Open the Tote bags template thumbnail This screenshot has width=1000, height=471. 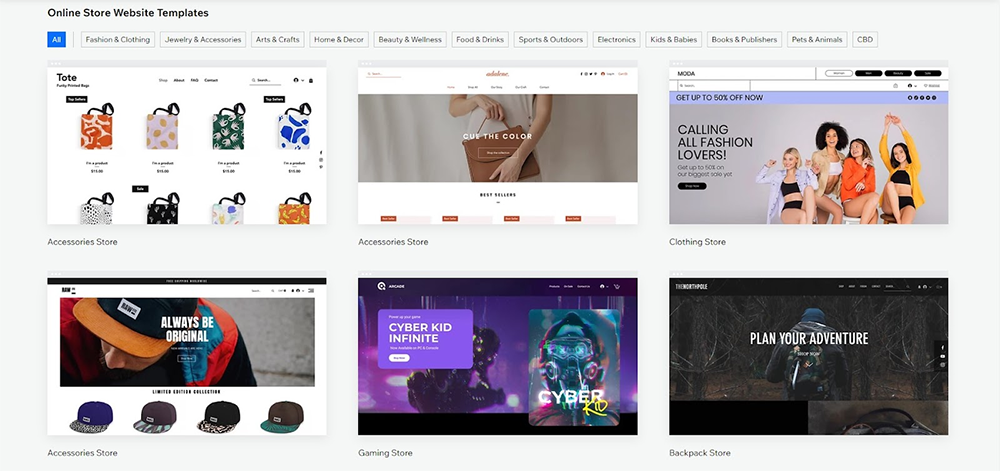pos(187,146)
